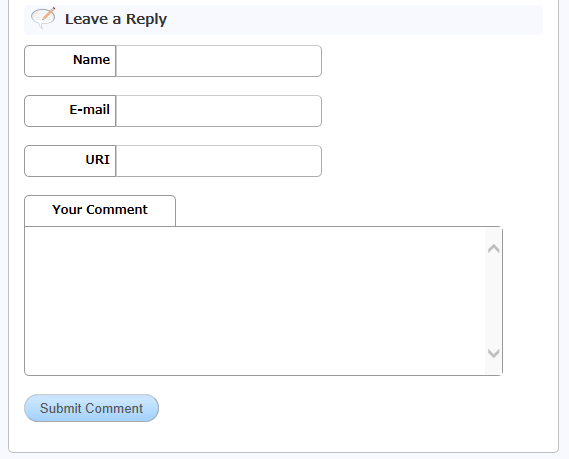Click the comment area scrollbar track
The image size is (569, 459).
494,301
